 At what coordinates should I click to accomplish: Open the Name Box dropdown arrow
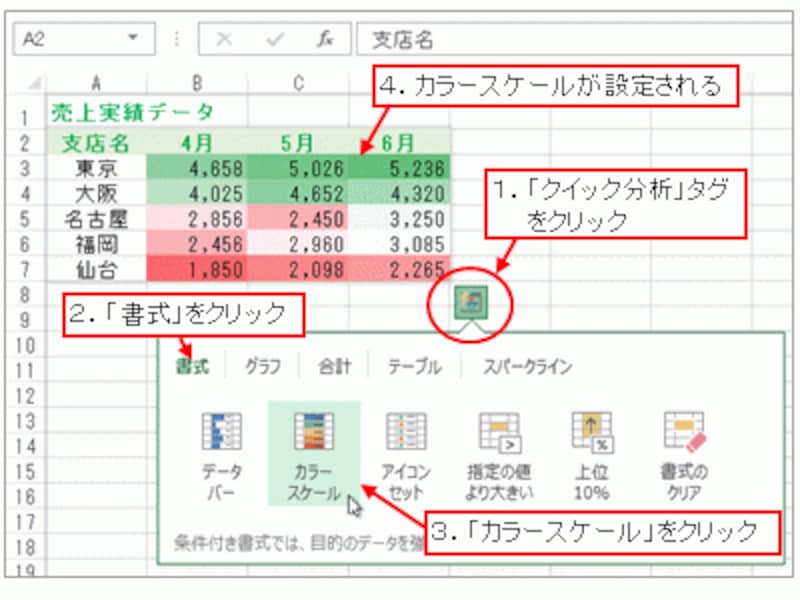coord(133,38)
